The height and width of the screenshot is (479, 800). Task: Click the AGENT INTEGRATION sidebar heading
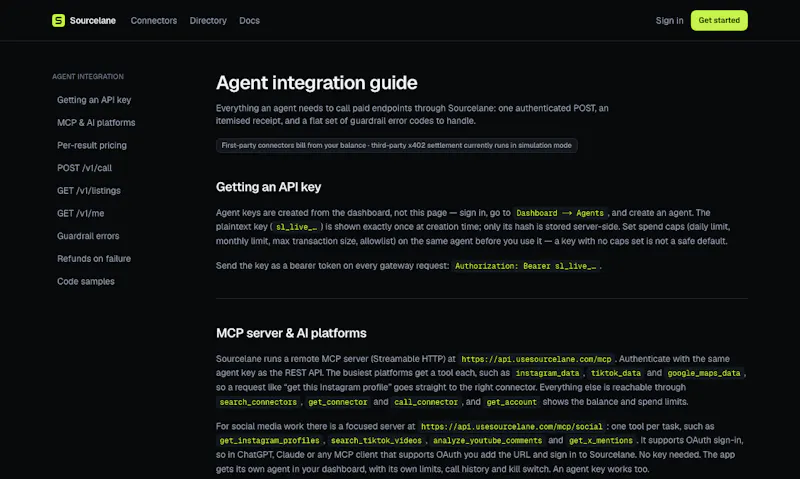(x=88, y=77)
